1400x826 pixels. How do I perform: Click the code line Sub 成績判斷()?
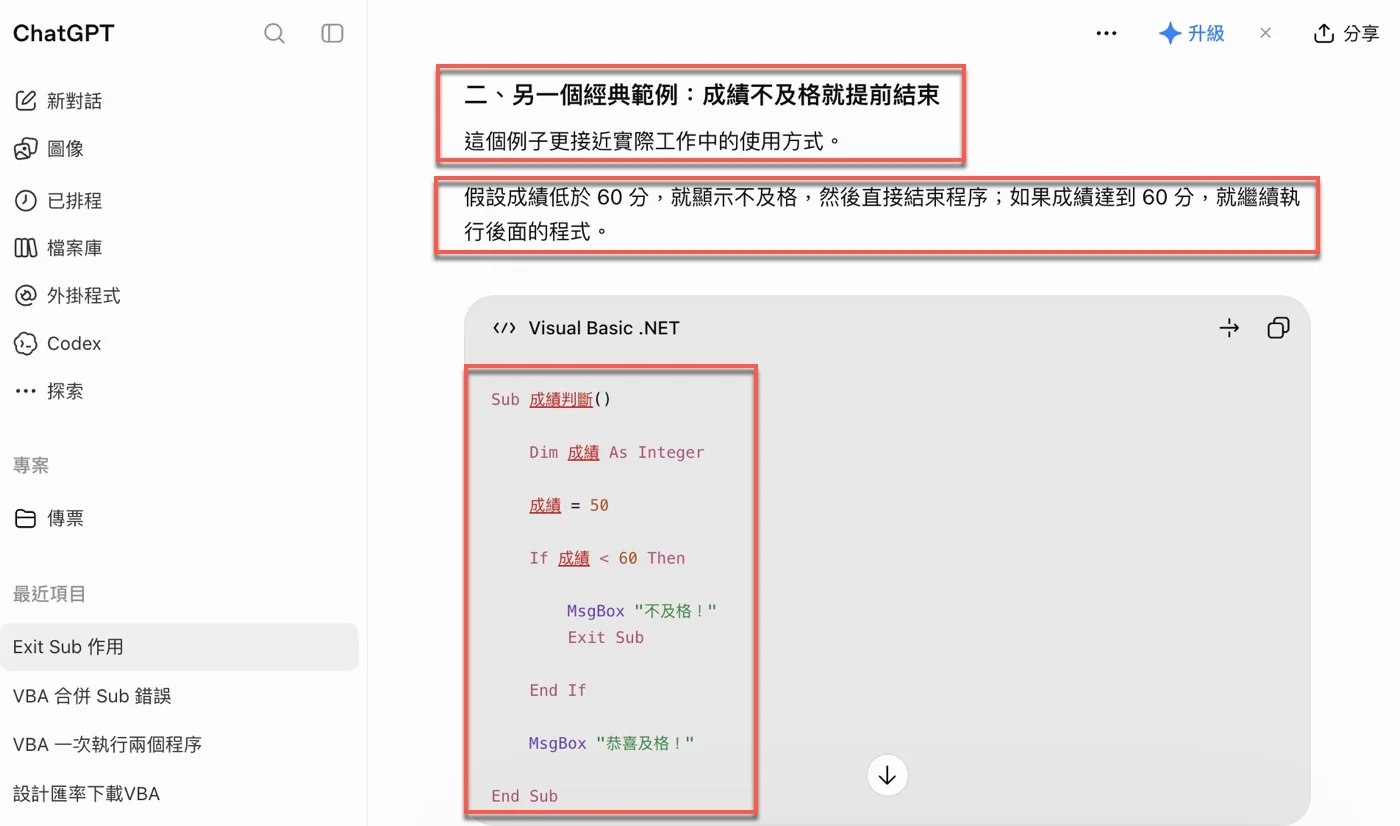pos(551,399)
